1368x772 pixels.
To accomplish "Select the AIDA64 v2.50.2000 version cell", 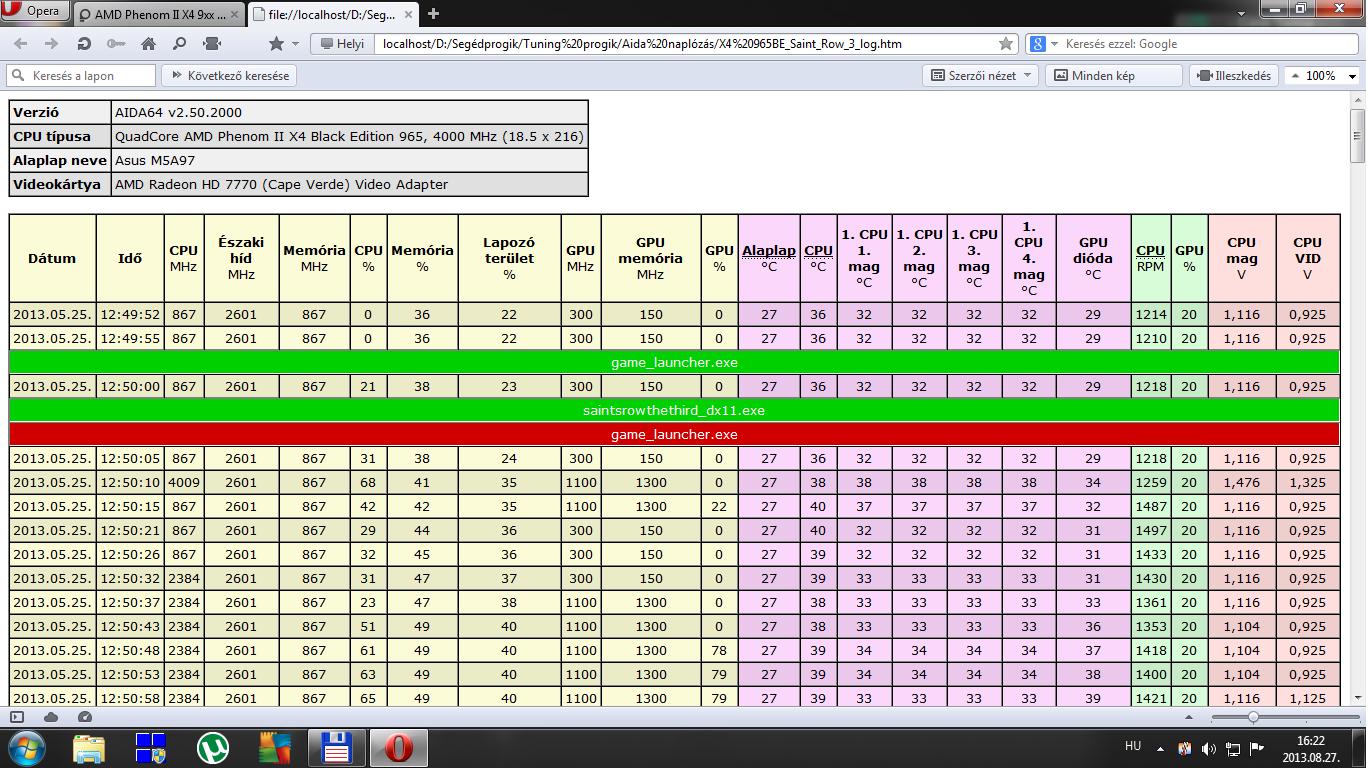I will tap(350, 112).
